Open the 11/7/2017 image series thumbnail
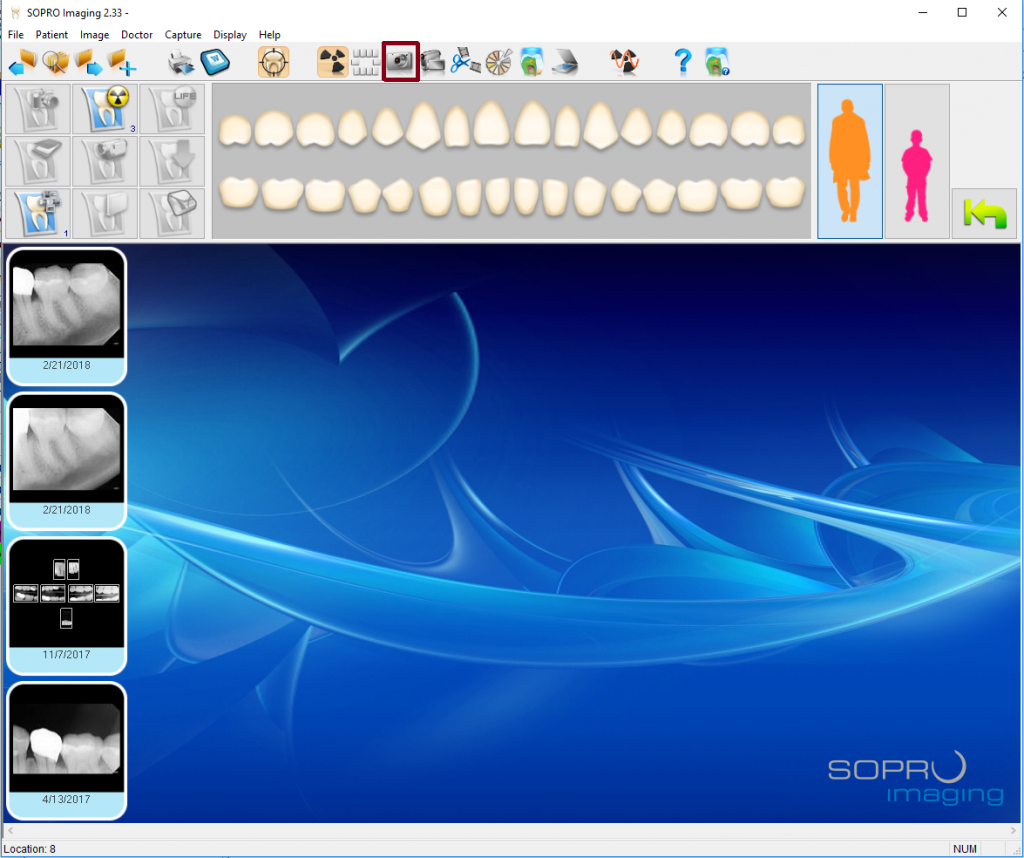The height and width of the screenshot is (858, 1024). (66, 600)
